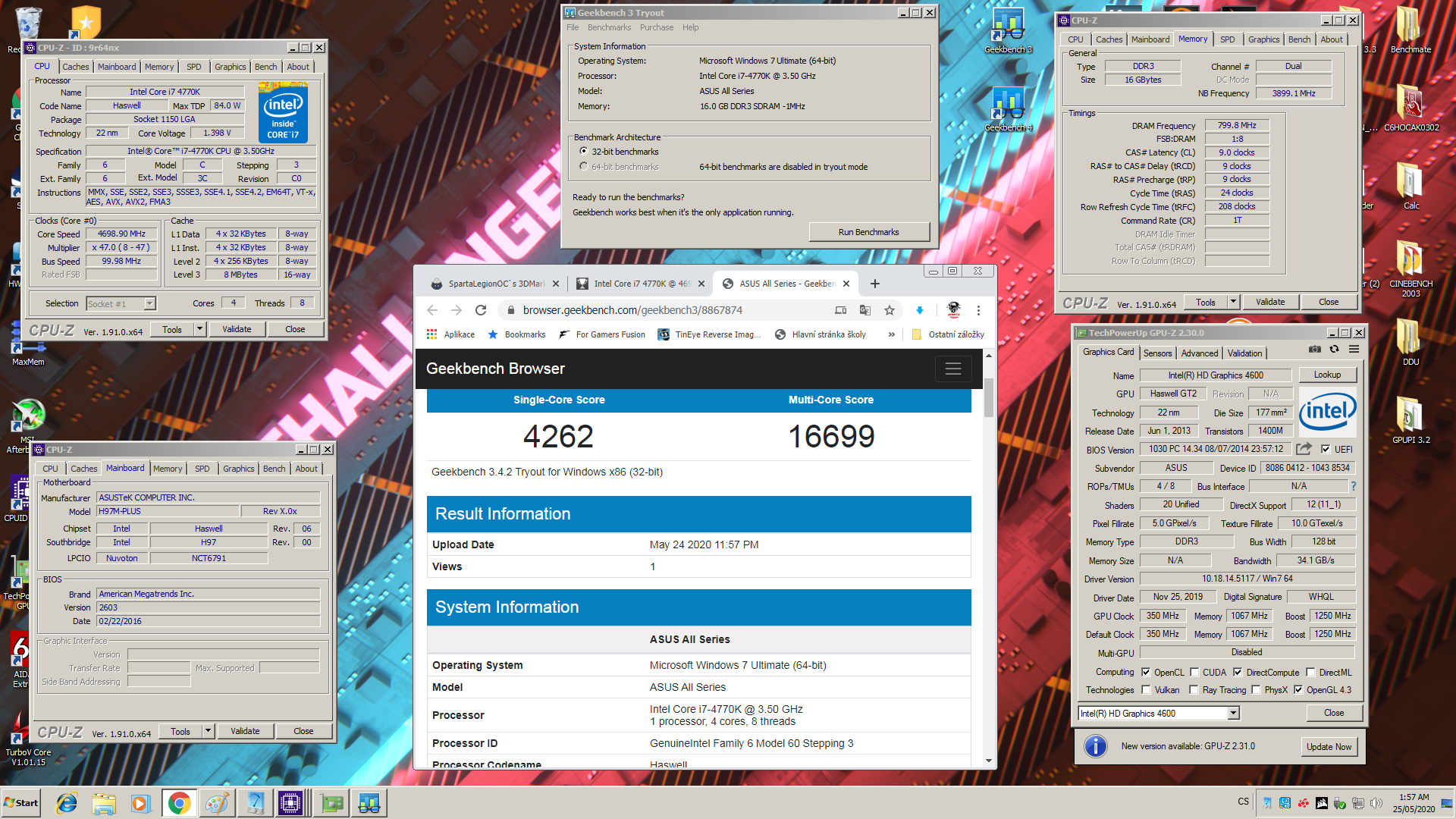Screen dimensions: 1456x819
Task: Select the 64-bit benchmarks radio button
Action: pos(583,166)
